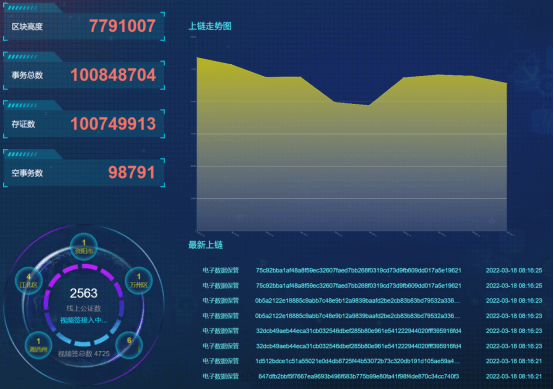This screenshot has height=389, width=554.
Task: Click the lowest dip of the yellow area chart
Action: click(x=369, y=105)
